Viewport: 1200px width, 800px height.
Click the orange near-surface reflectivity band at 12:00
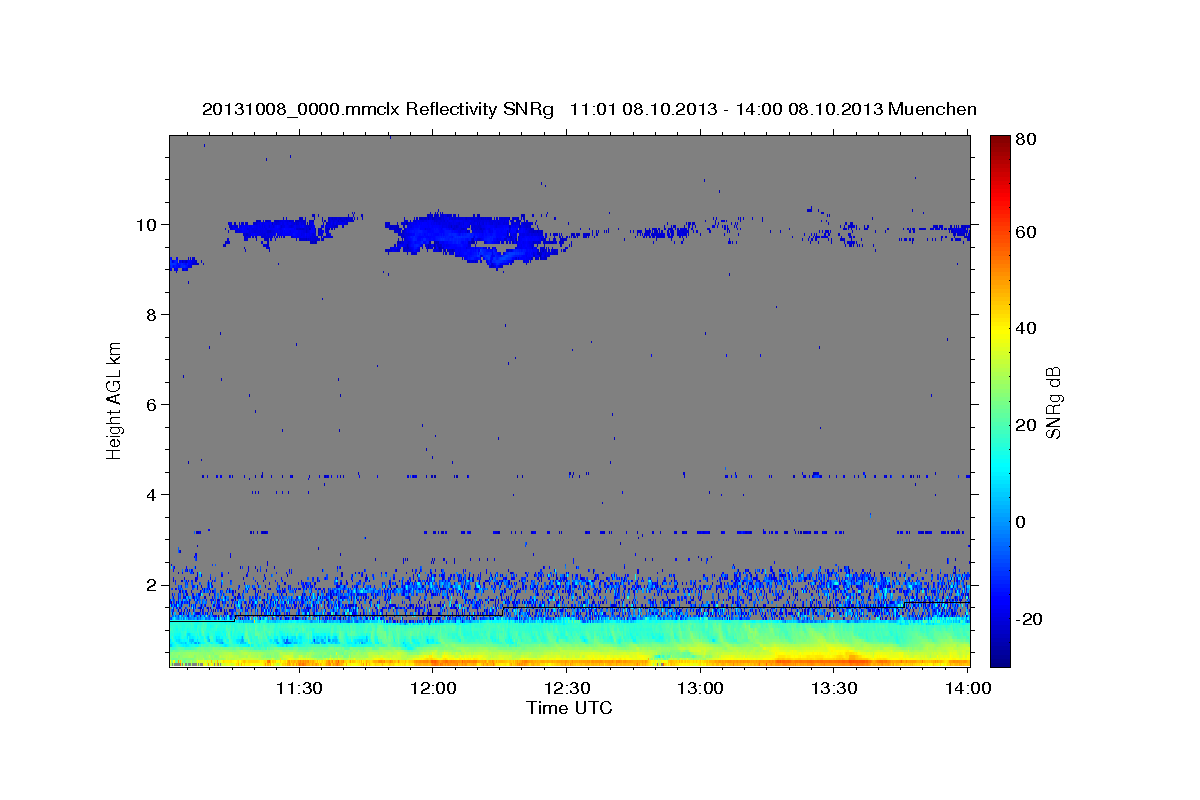point(433,661)
